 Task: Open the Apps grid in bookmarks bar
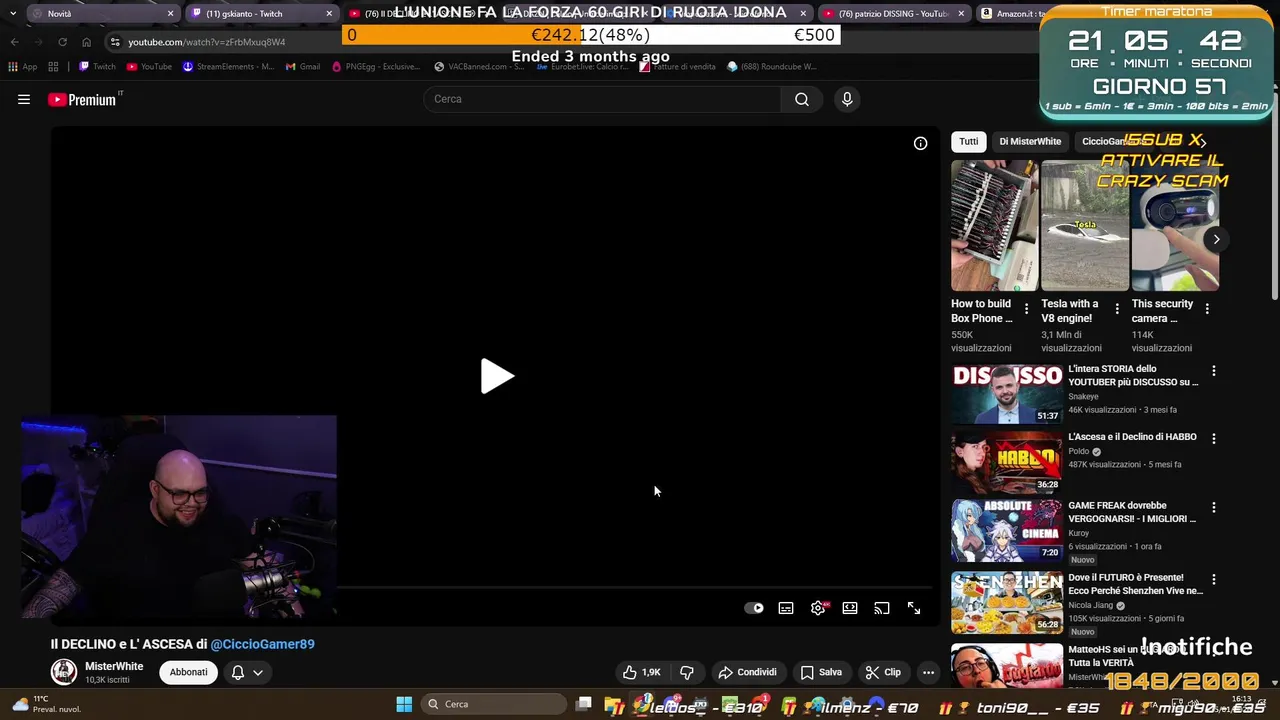[x=22, y=66]
